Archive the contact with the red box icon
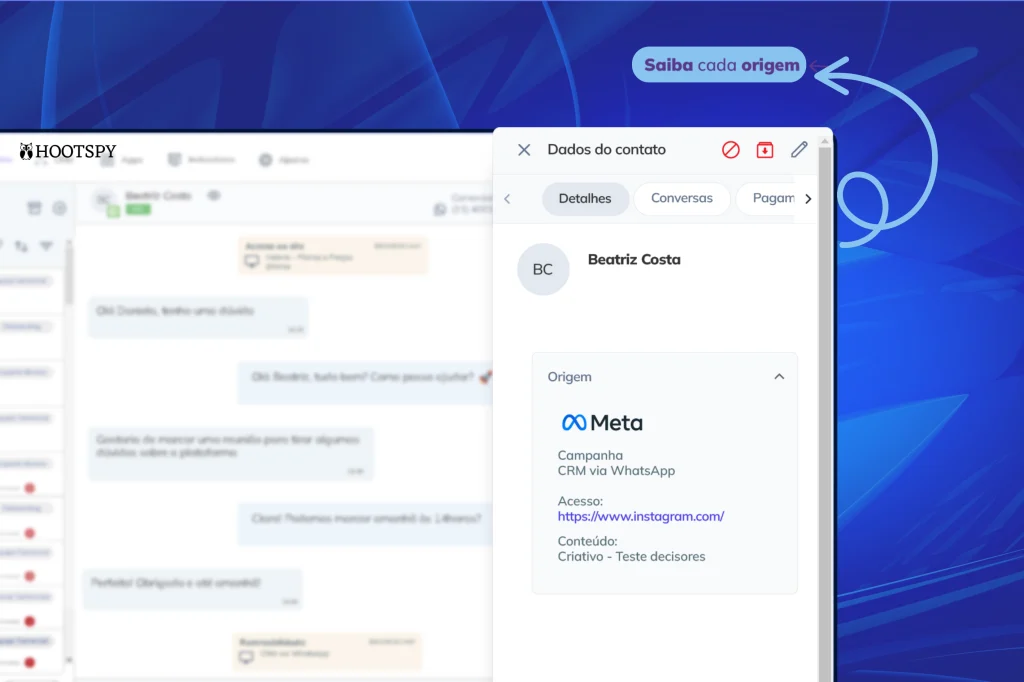Image resolution: width=1024 pixels, height=682 pixels. point(765,150)
